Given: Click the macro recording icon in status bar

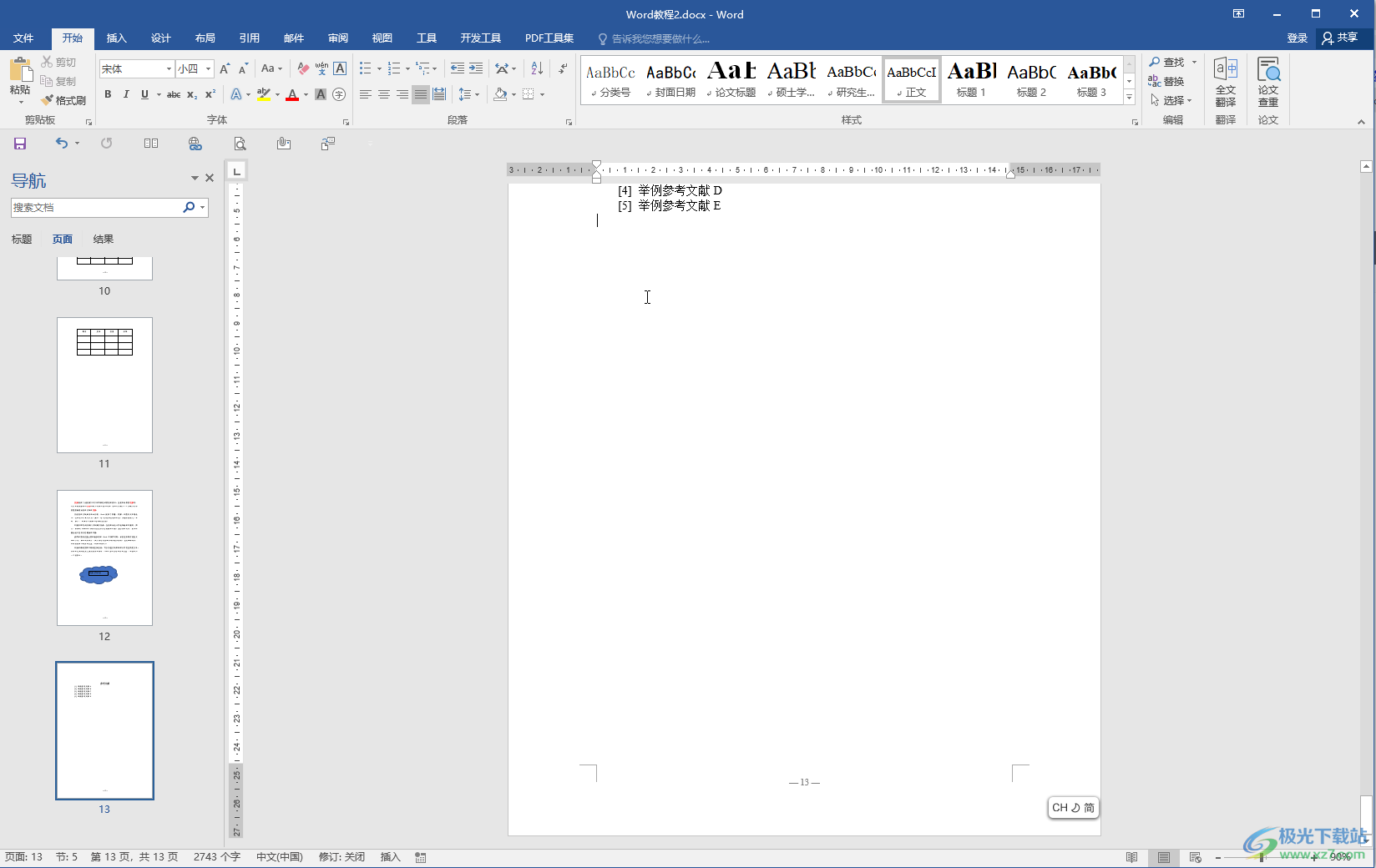Looking at the screenshot, I should 421,857.
